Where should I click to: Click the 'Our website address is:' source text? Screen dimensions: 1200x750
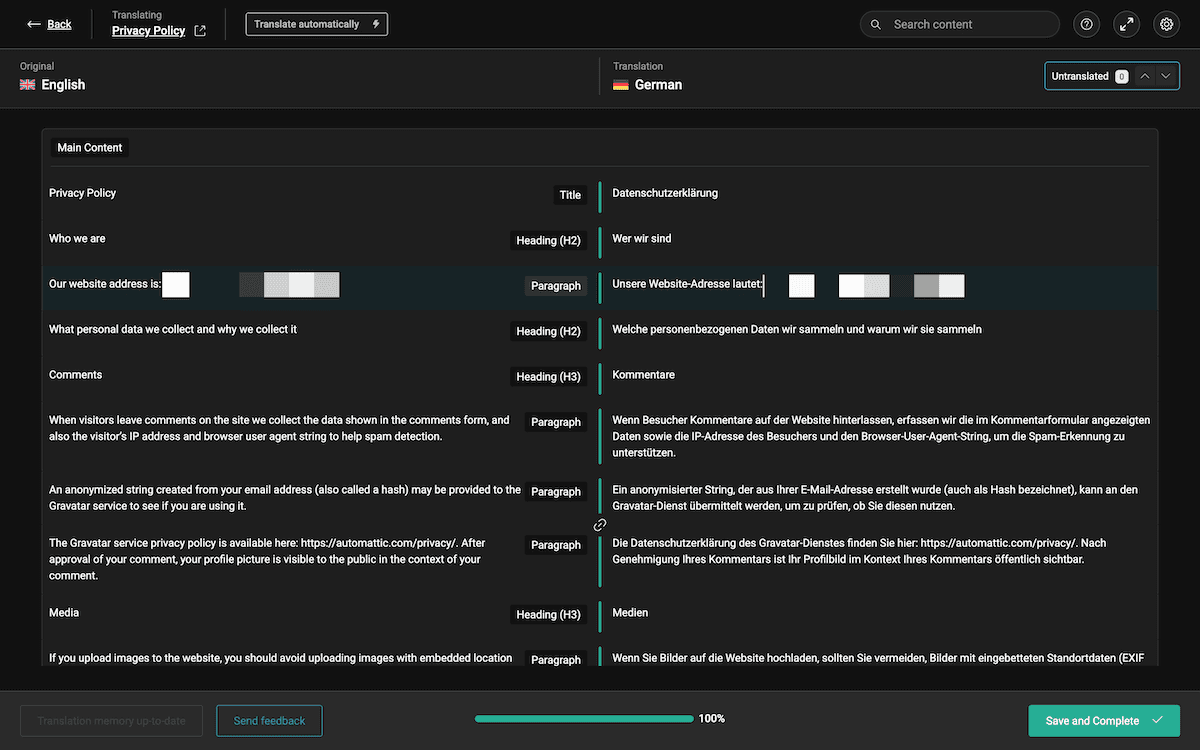105,285
